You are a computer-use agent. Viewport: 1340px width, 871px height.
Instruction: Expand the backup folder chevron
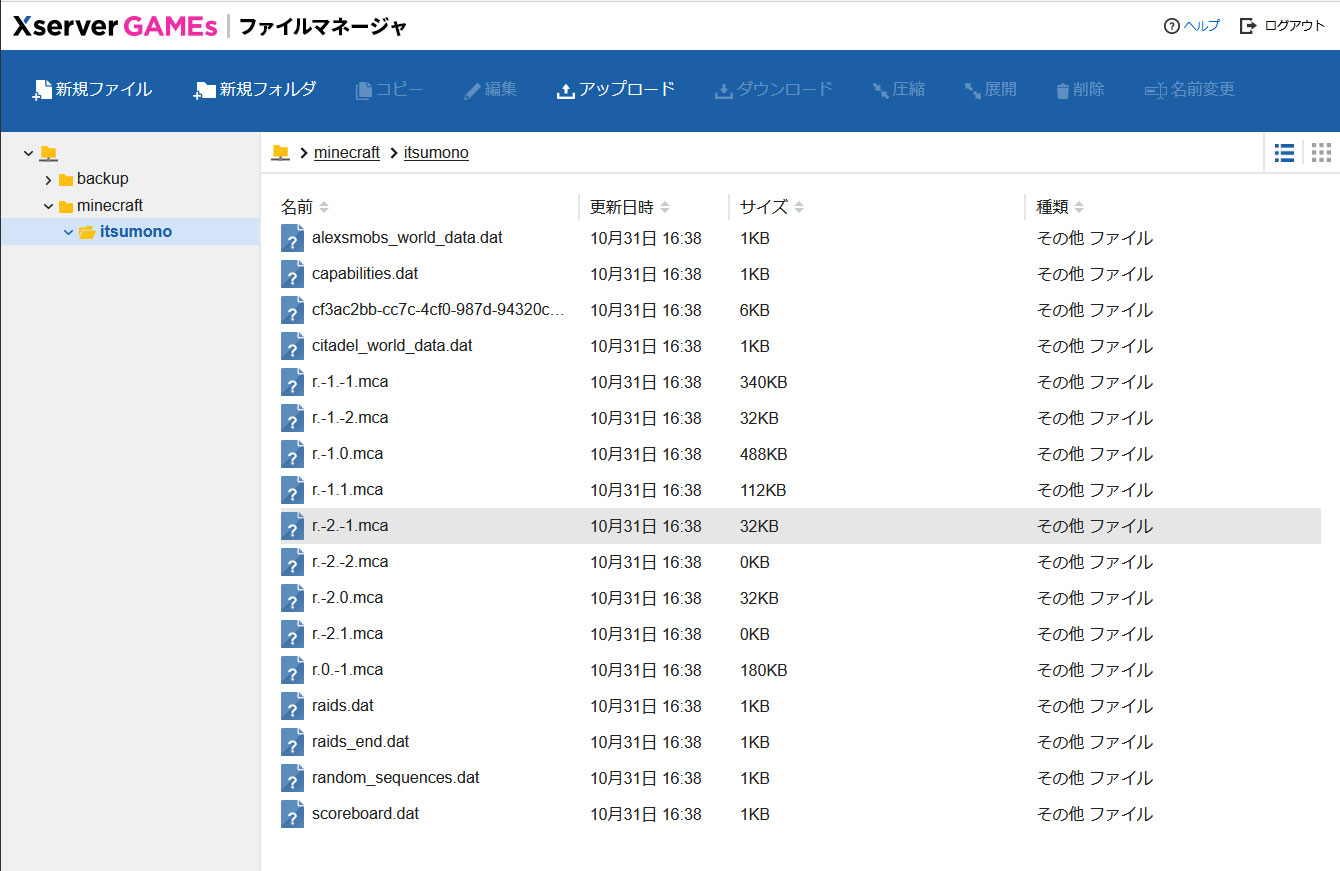coord(48,180)
